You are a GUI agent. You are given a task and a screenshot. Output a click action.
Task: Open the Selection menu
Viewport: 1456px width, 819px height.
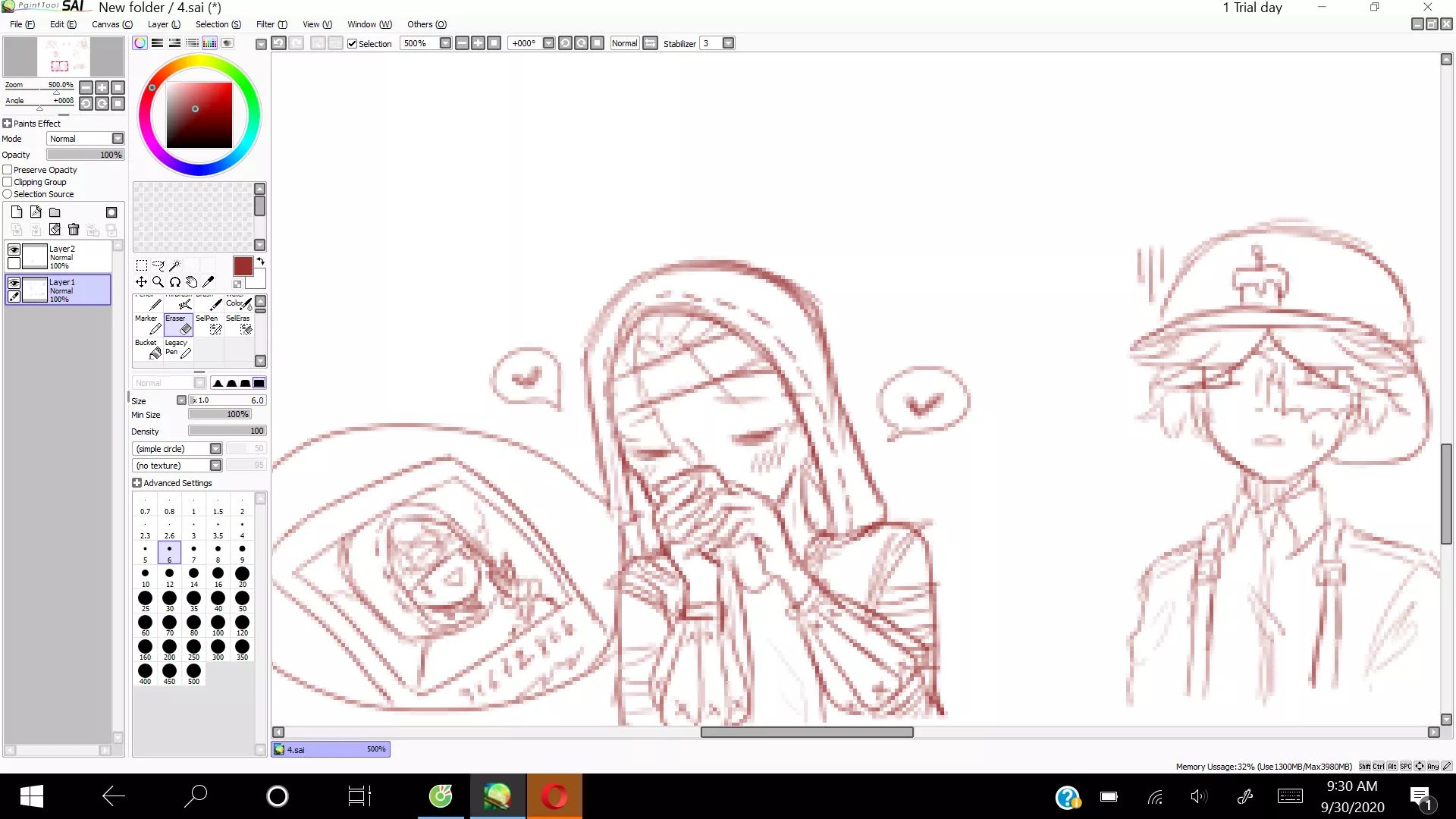(218, 24)
